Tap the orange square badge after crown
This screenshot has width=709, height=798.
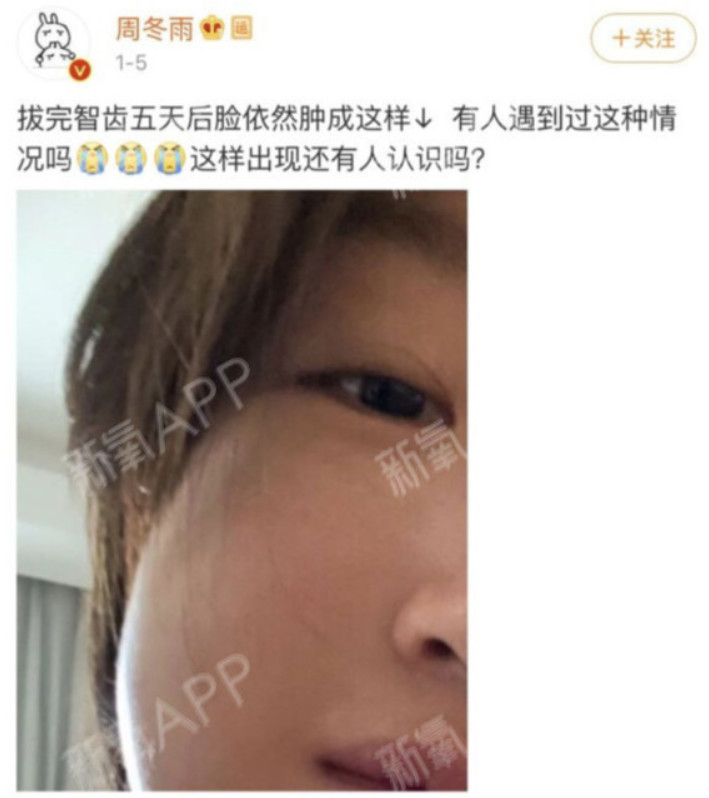tap(241, 28)
